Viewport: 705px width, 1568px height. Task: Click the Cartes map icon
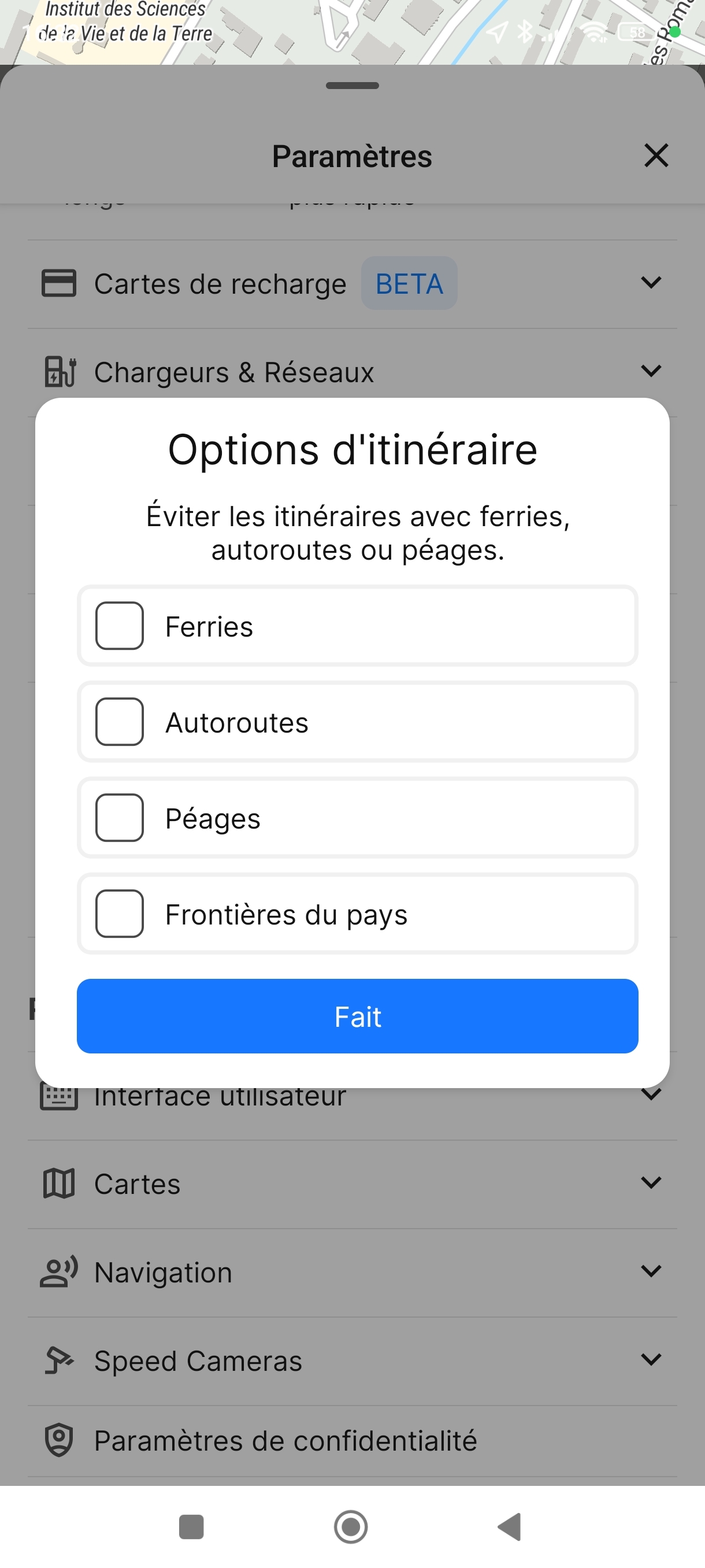pyautogui.click(x=59, y=1184)
